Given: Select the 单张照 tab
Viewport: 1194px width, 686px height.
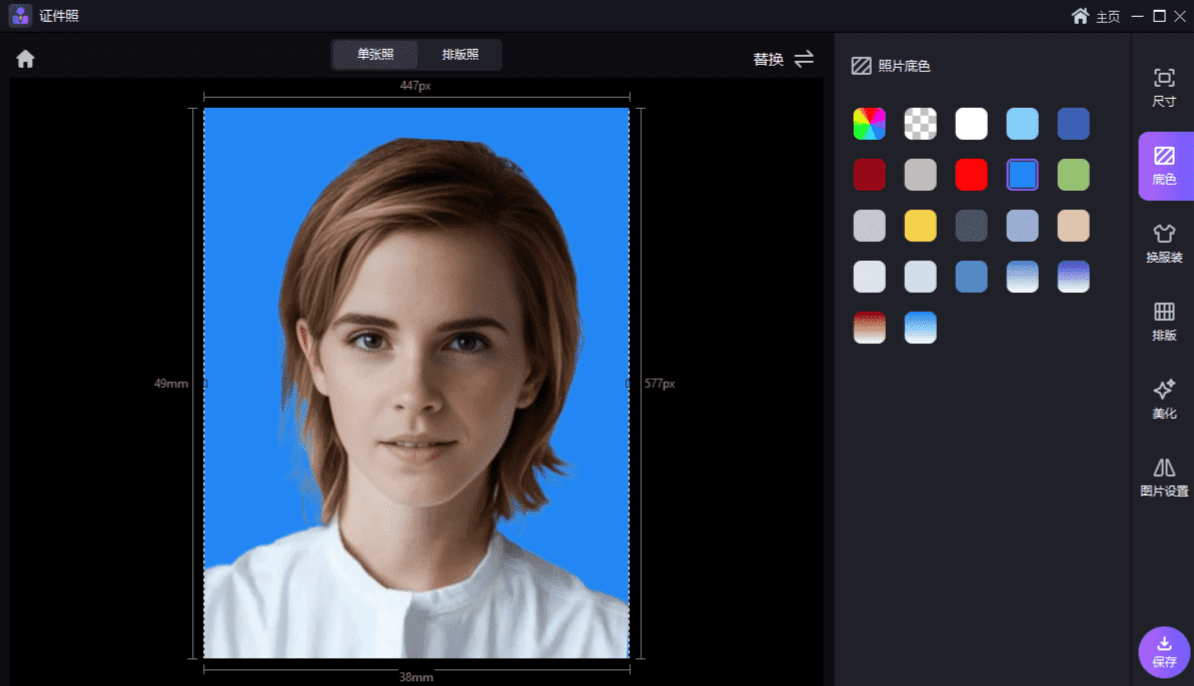Looking at the screenshot, I should tap(374, 55).
